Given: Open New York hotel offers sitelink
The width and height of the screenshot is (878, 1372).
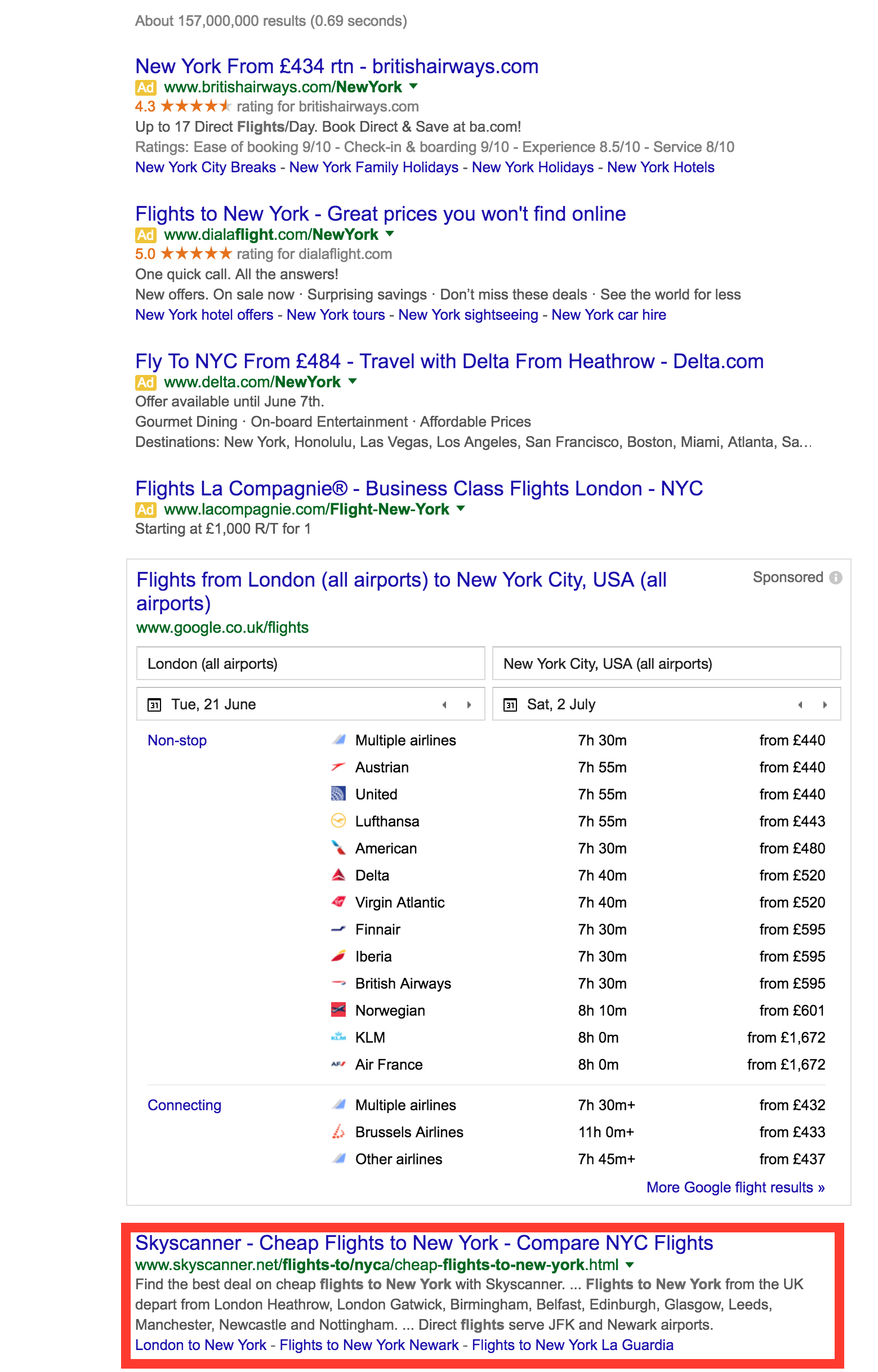Looking at the screenshot, I should point(204,315).
